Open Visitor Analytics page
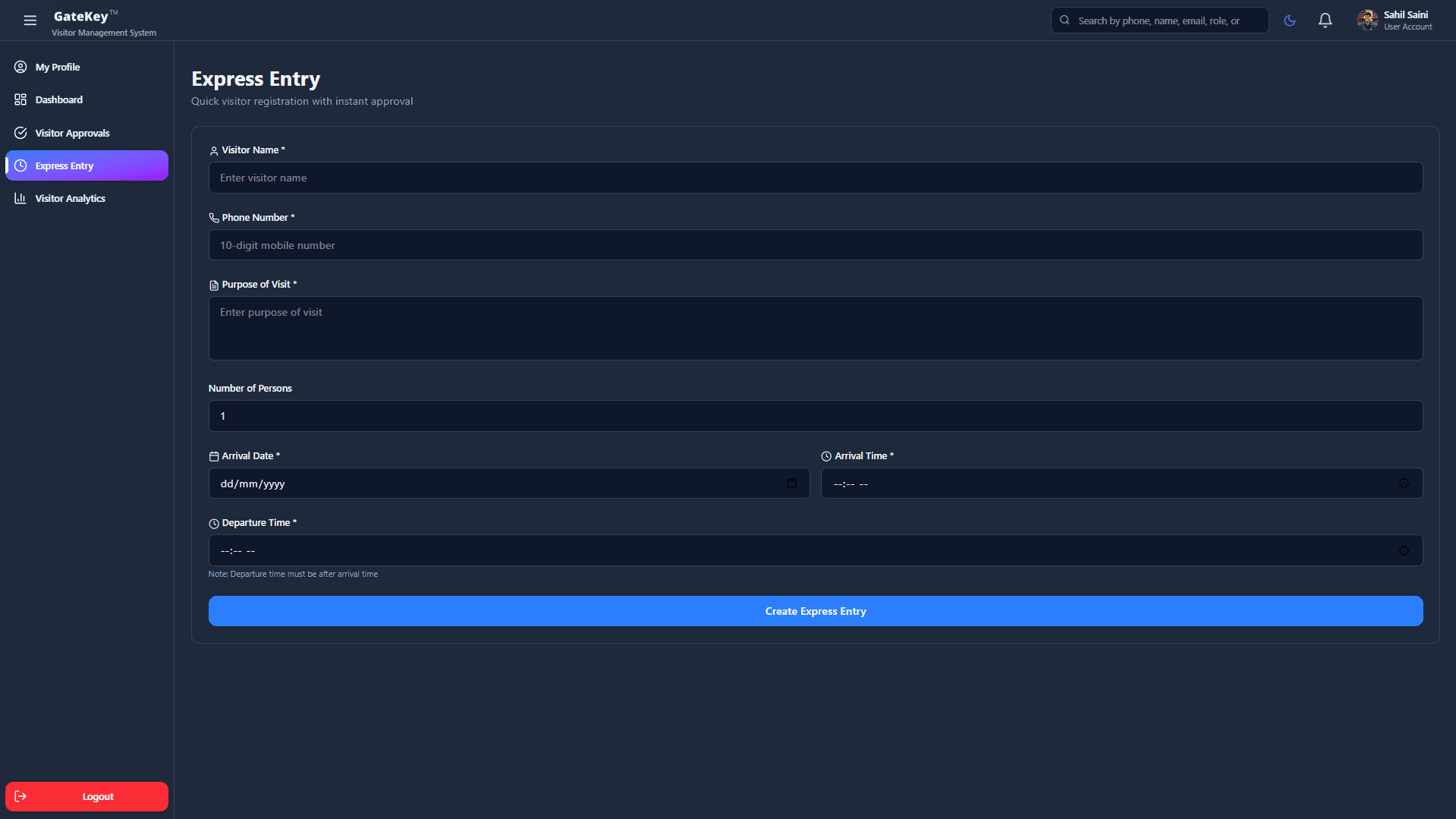This screenshot has width=1456, height=819. [70, 198]
